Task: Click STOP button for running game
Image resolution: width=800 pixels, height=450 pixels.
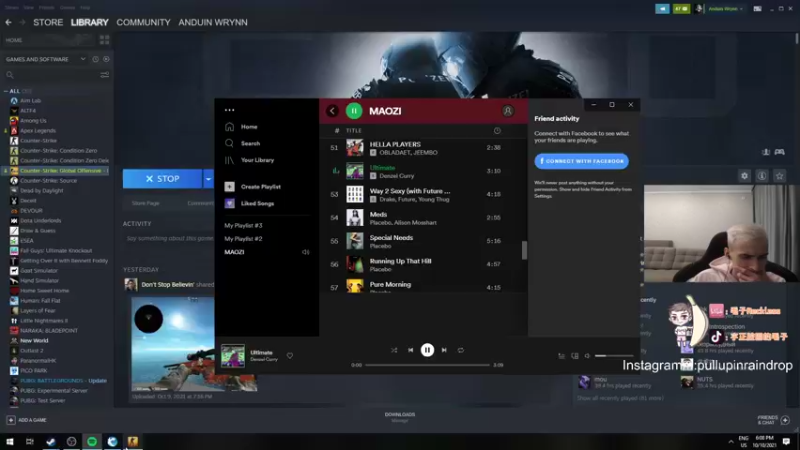Action: [162, 179]
